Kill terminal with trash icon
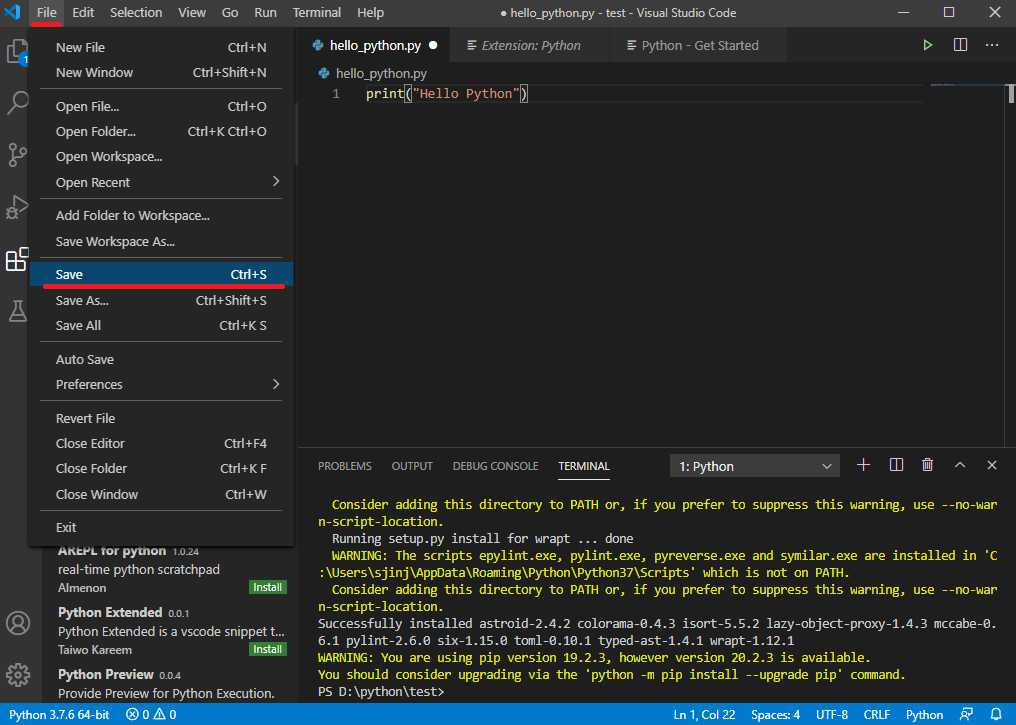Viewport: 1016px width, 725px height. tap(927, 465)
